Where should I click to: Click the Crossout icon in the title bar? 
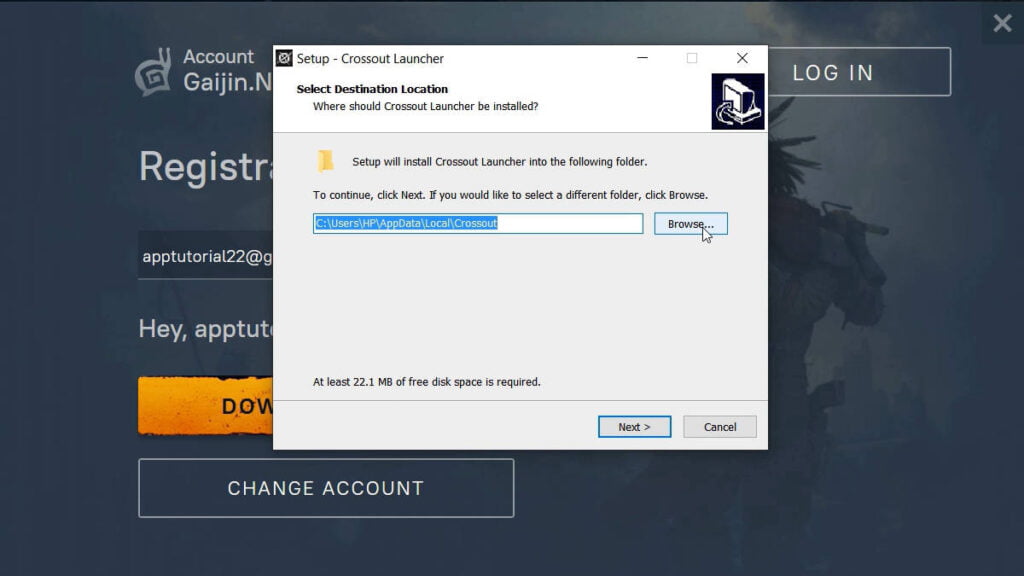point(284,58)
